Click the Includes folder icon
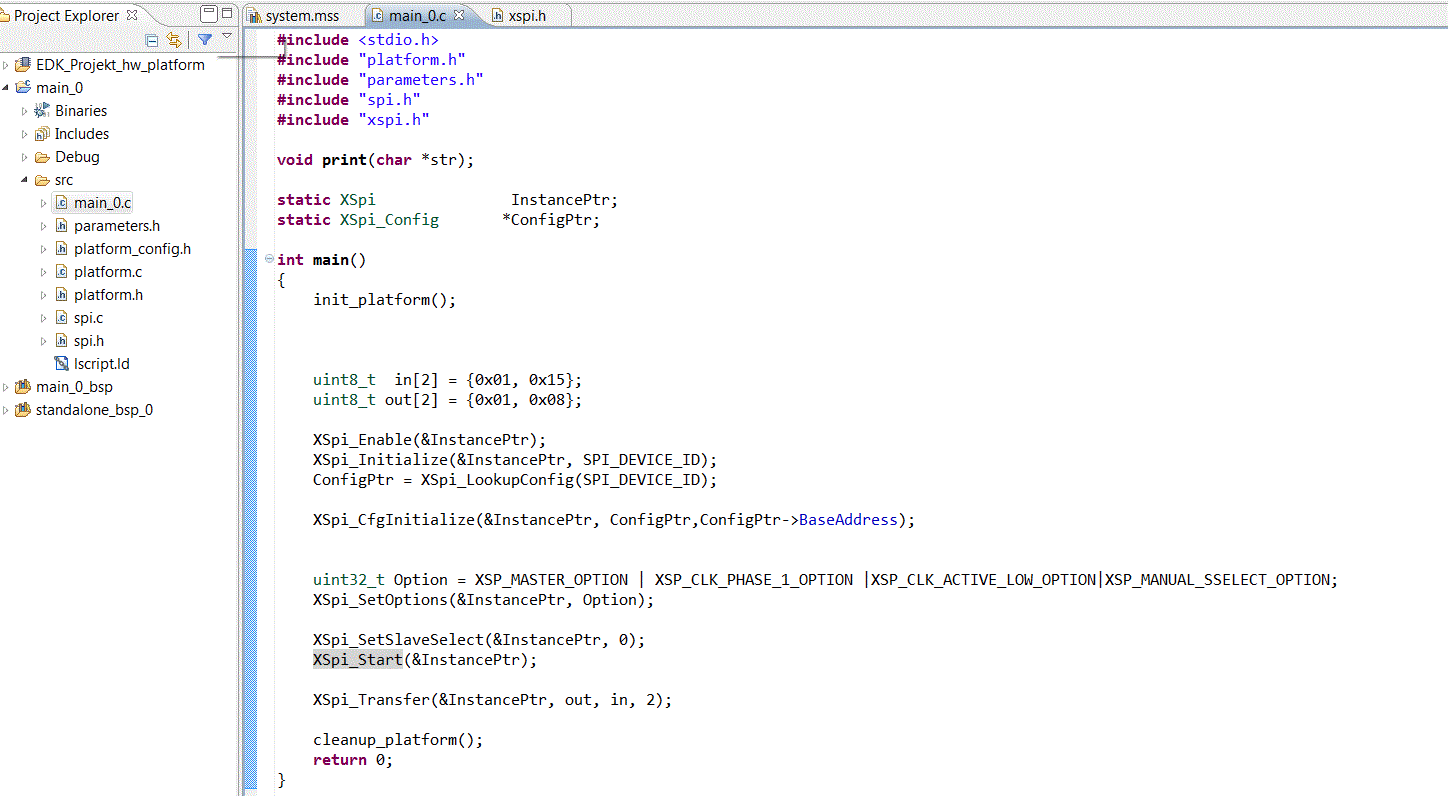The width and height of the screenshot is (1448, 796). pos(42,134)
